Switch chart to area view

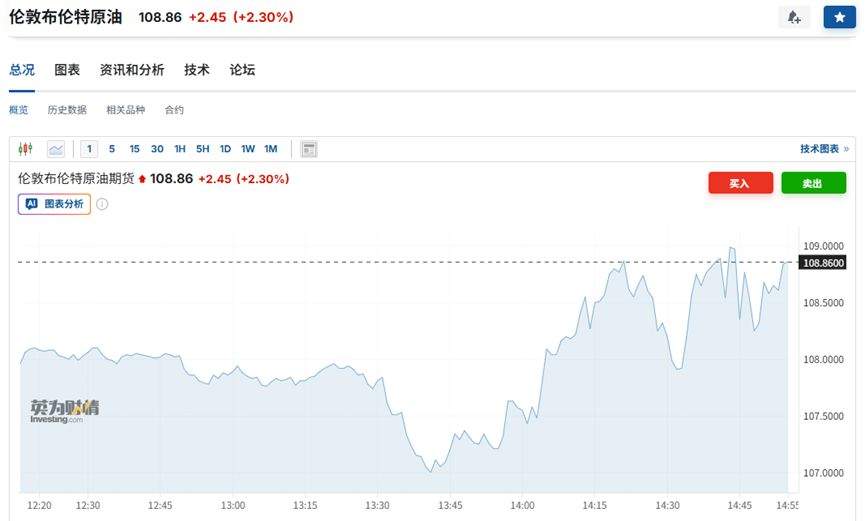[x=56, y=149]
